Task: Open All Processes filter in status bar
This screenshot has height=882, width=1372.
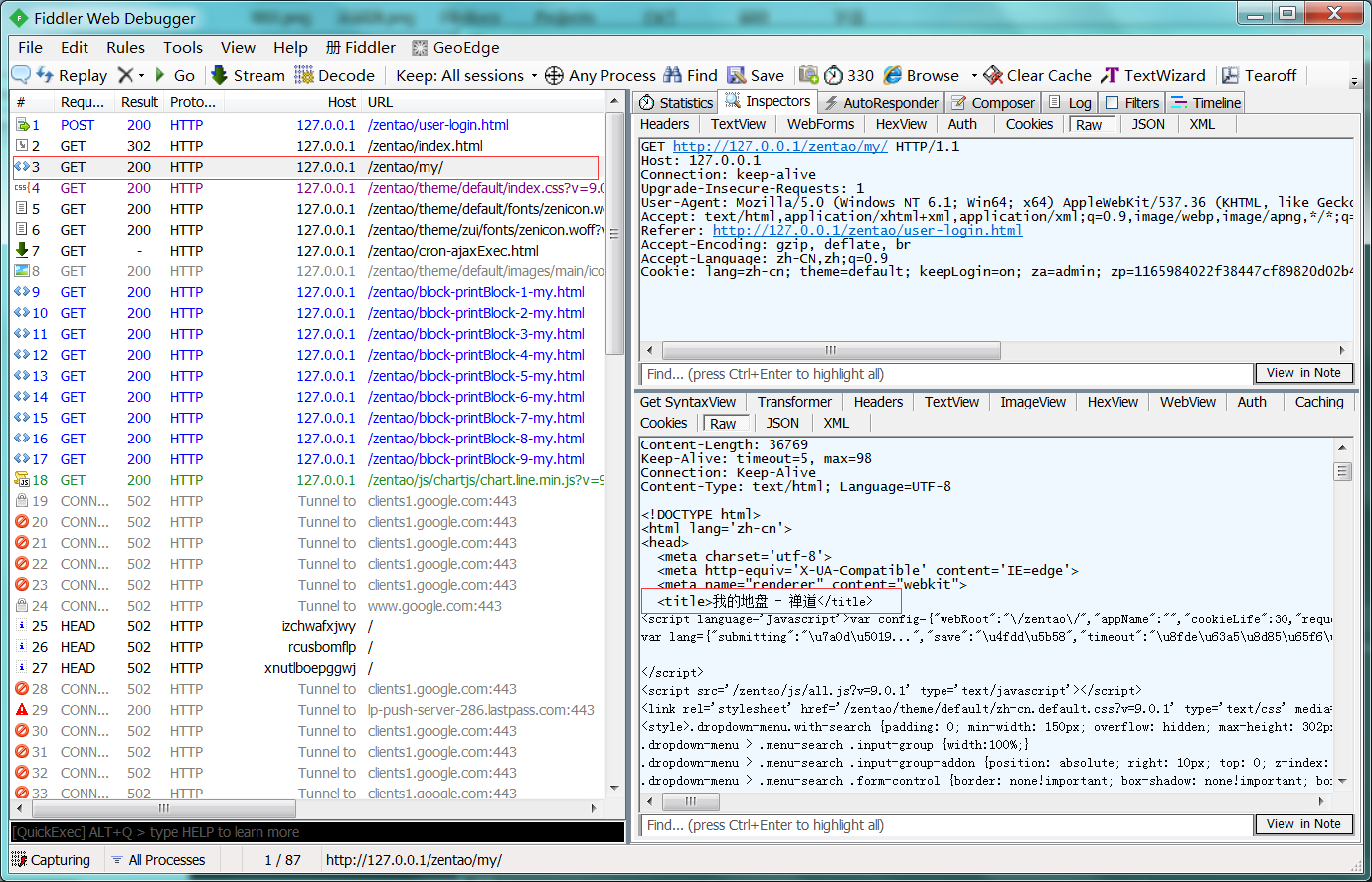Action: 158,860
